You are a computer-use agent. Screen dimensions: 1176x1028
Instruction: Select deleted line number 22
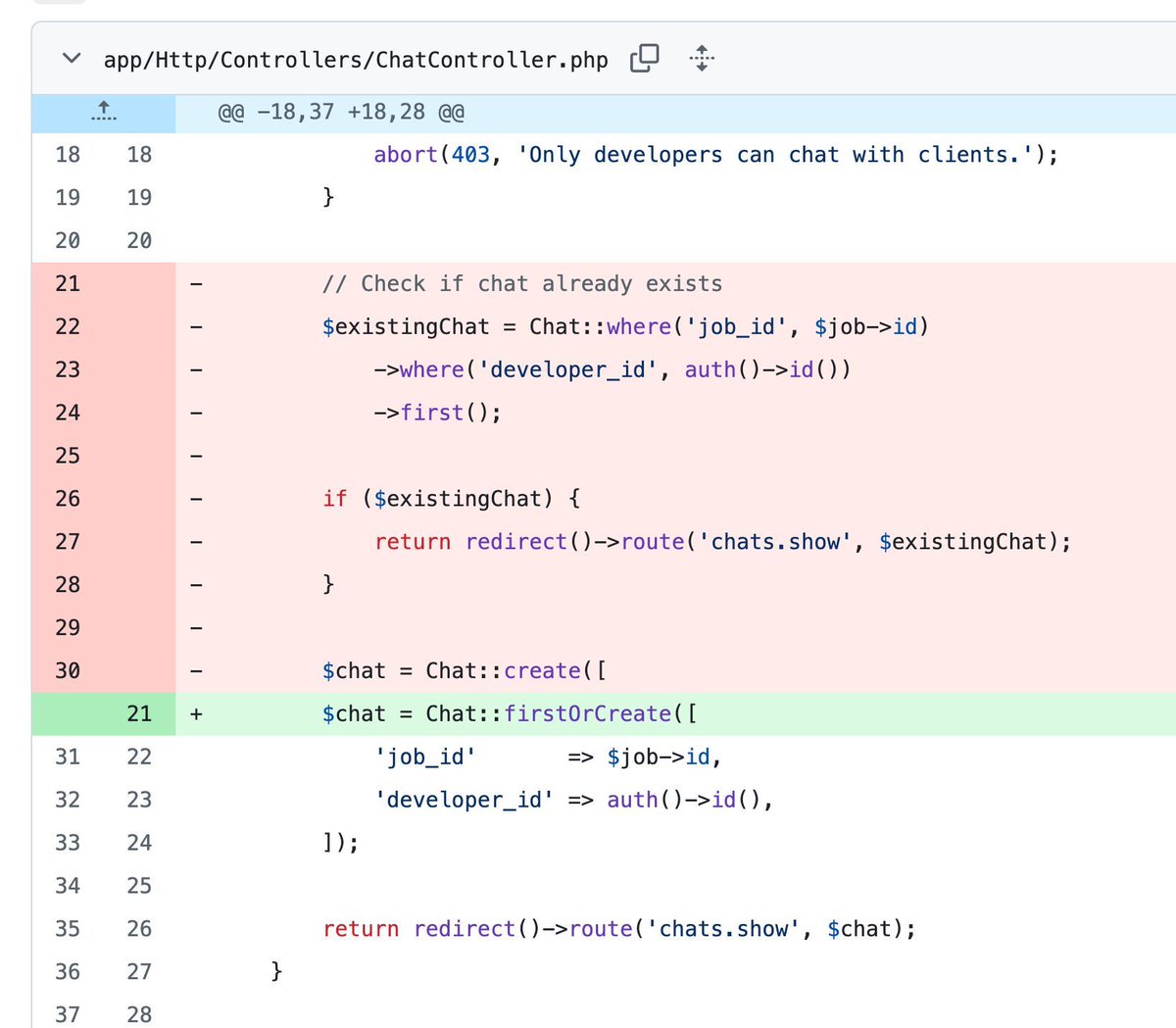coord(68,326)
